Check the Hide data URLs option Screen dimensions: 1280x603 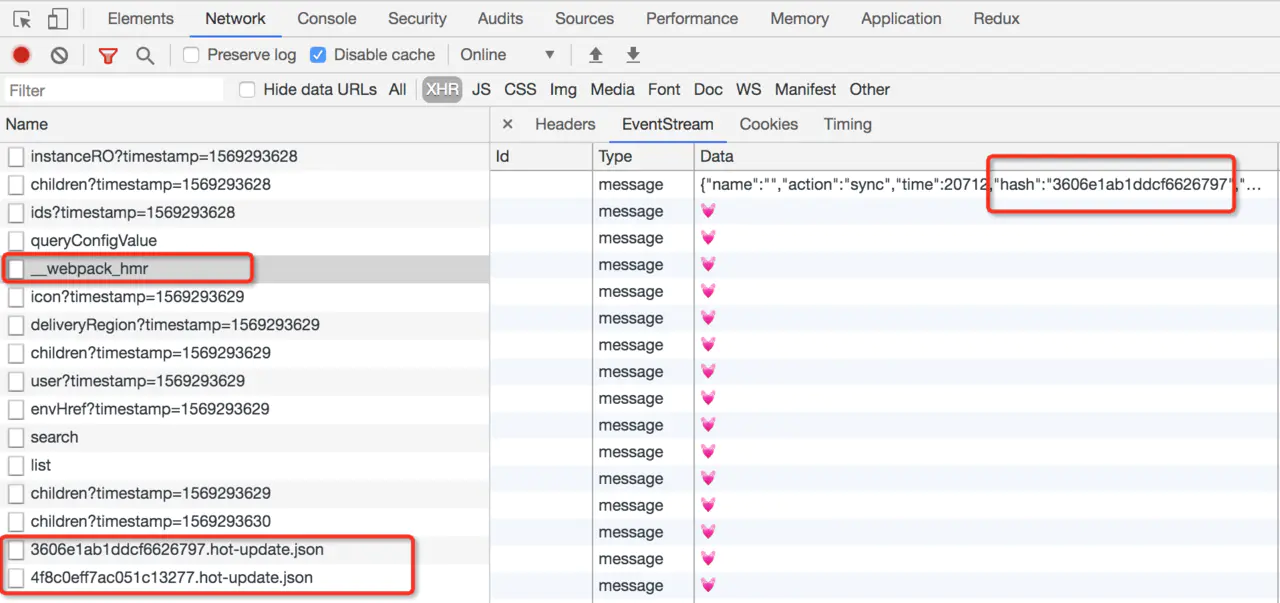click(247, 90)
